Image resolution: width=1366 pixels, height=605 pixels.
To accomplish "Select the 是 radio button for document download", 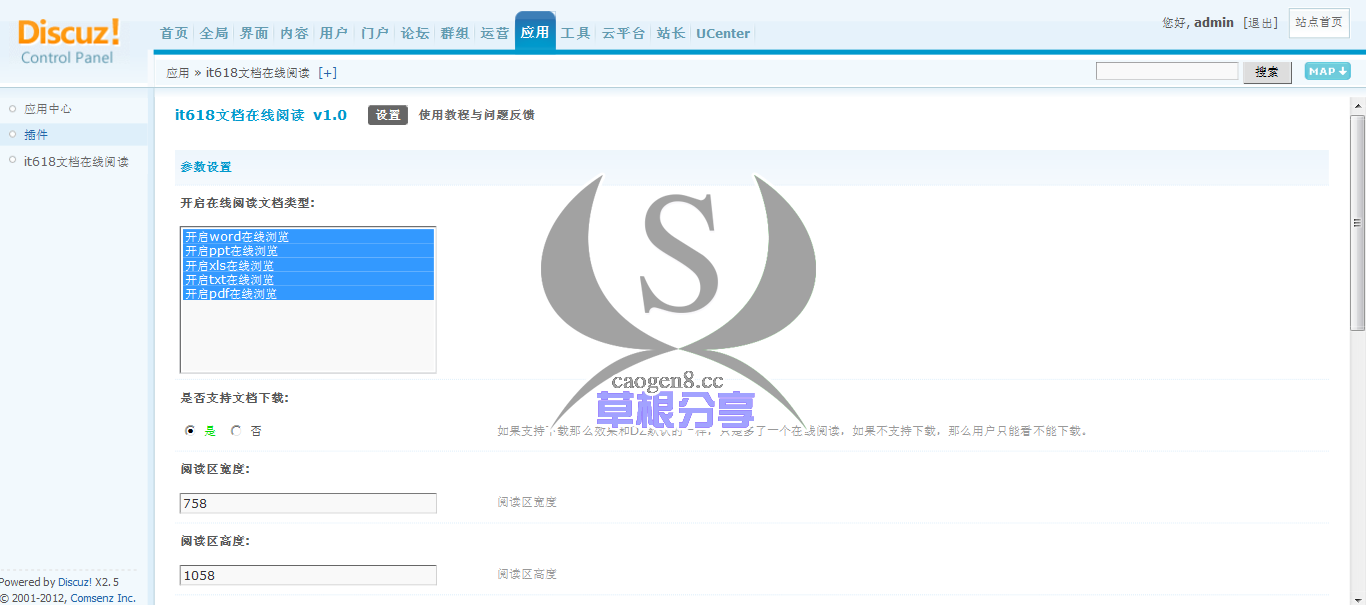I will click(189, 430).
